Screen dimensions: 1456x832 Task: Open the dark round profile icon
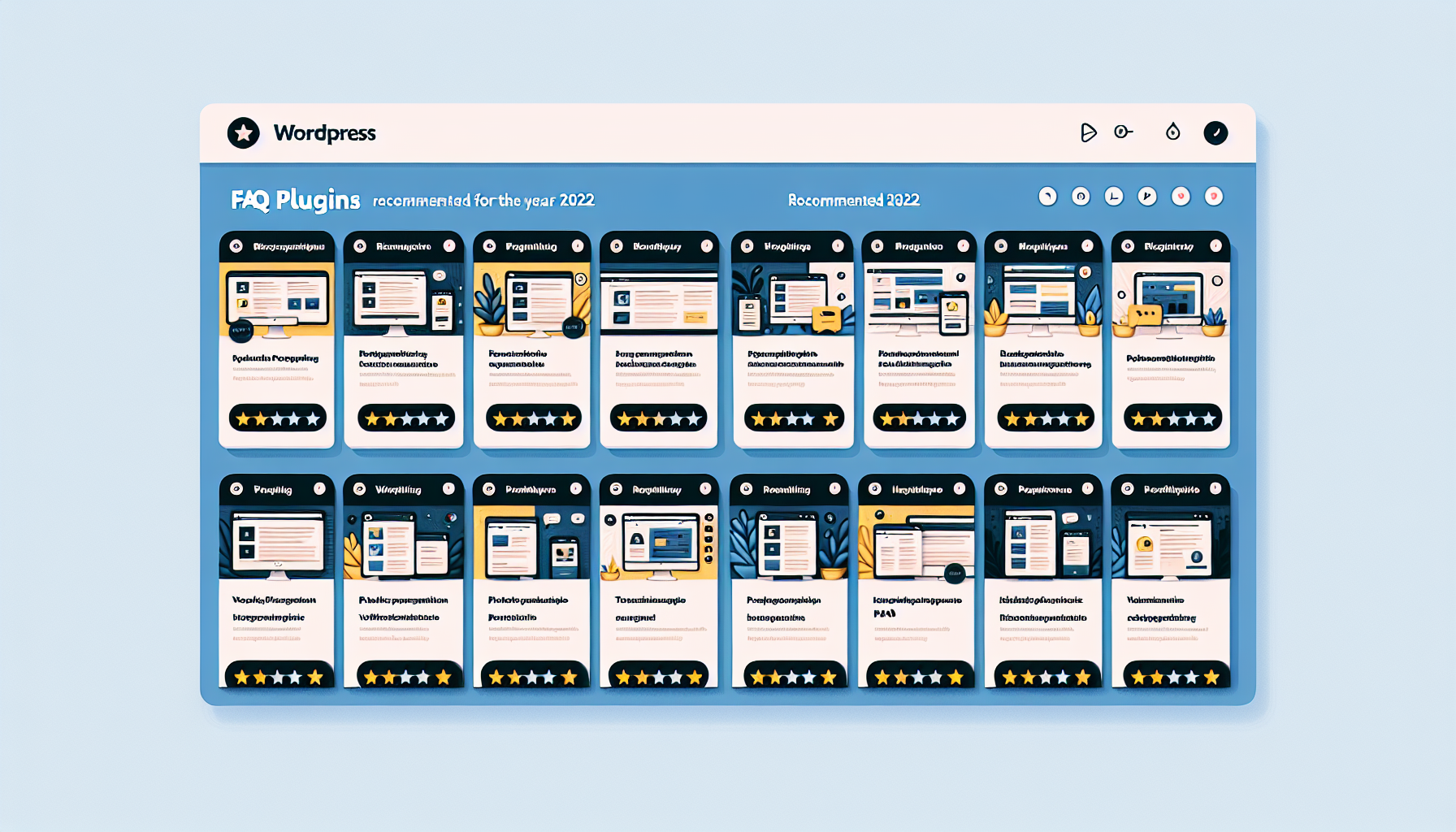pyautogui.click(x=1215, y=132)
